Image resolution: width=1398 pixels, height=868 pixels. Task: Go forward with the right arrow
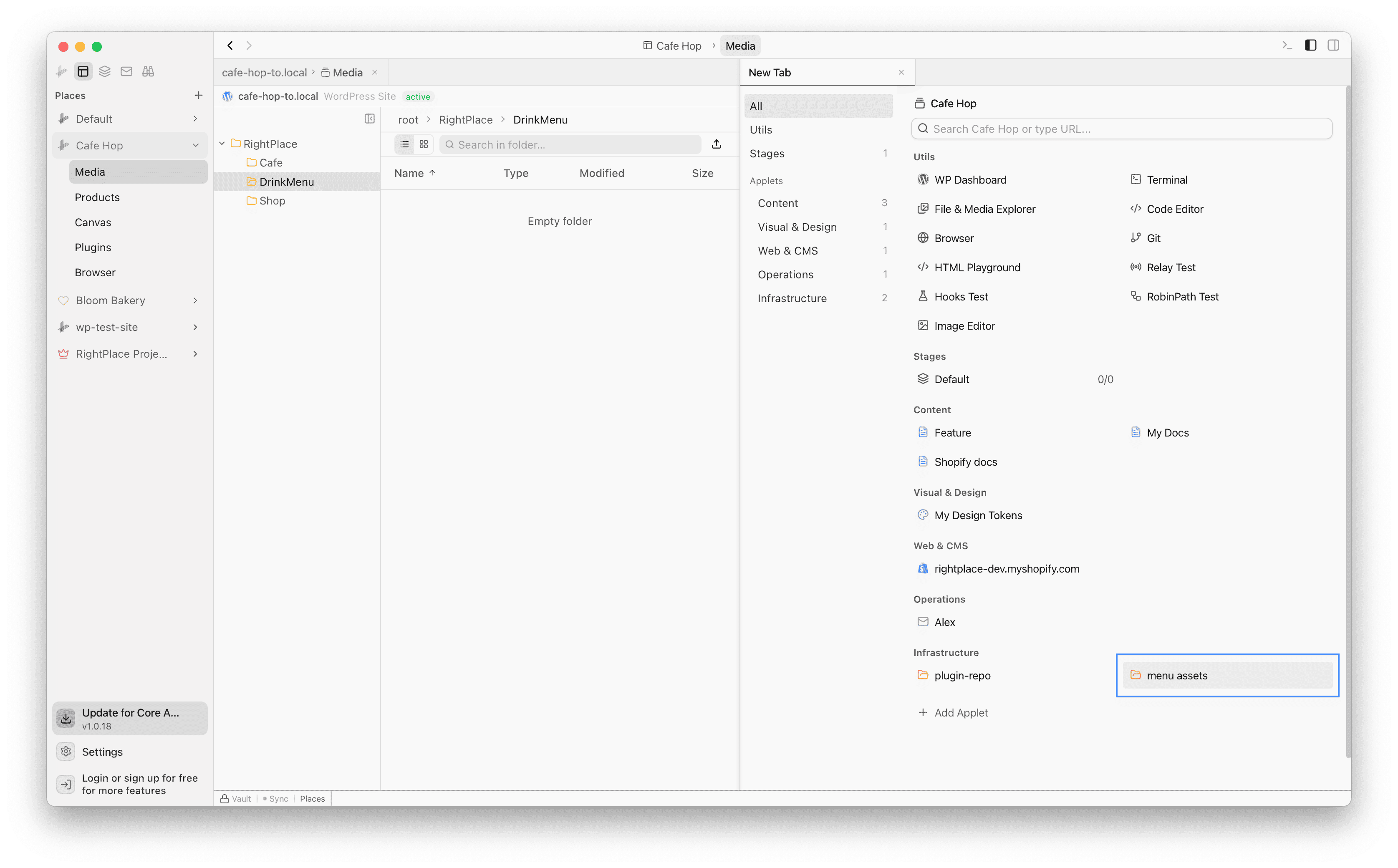pyautogui.click(x=249, y=45)
